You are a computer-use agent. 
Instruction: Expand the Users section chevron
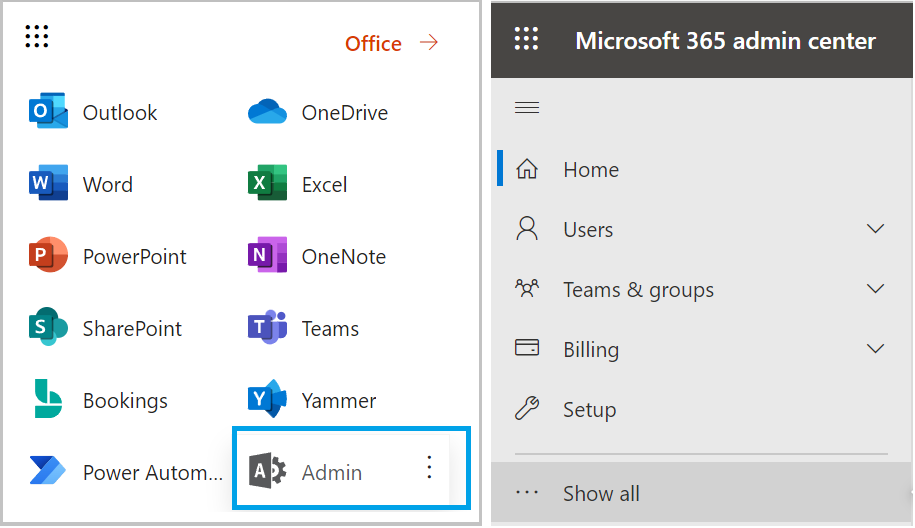click(875, 229)
